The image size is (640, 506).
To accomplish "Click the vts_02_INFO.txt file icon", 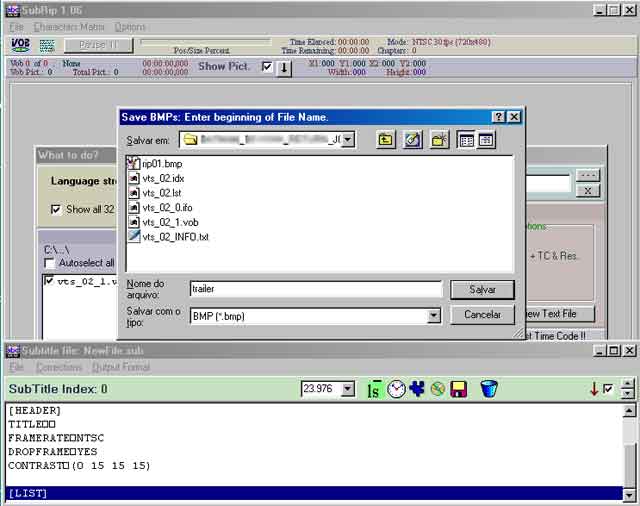I will (134, 237).
